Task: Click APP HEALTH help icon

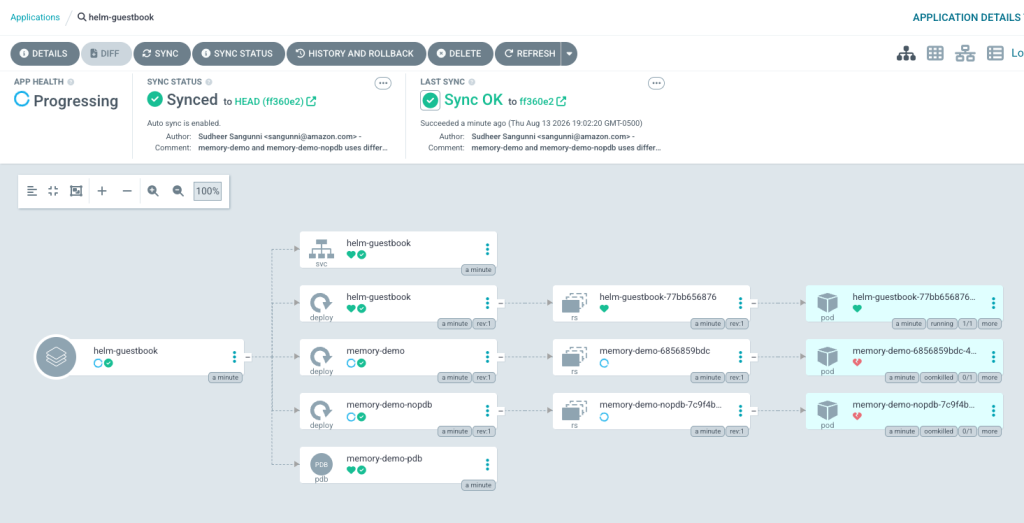Action: pyautogui.click(x=71, y=82)
